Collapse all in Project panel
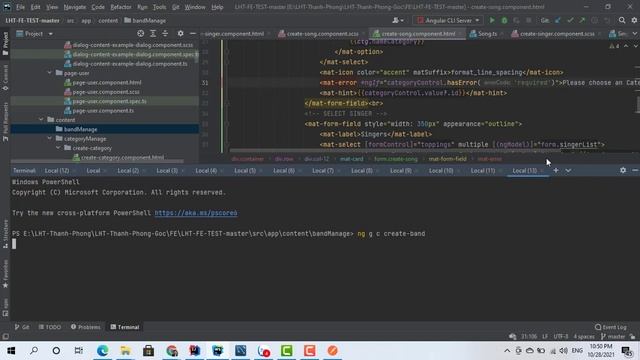The image size is (640, 360). 165,33
